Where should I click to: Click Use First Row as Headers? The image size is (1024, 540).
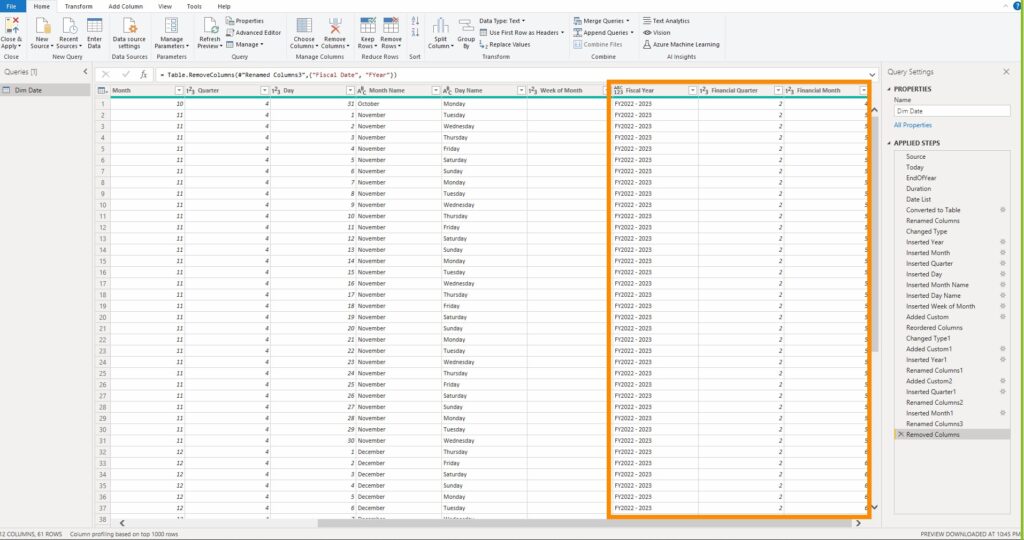(522, 33)
